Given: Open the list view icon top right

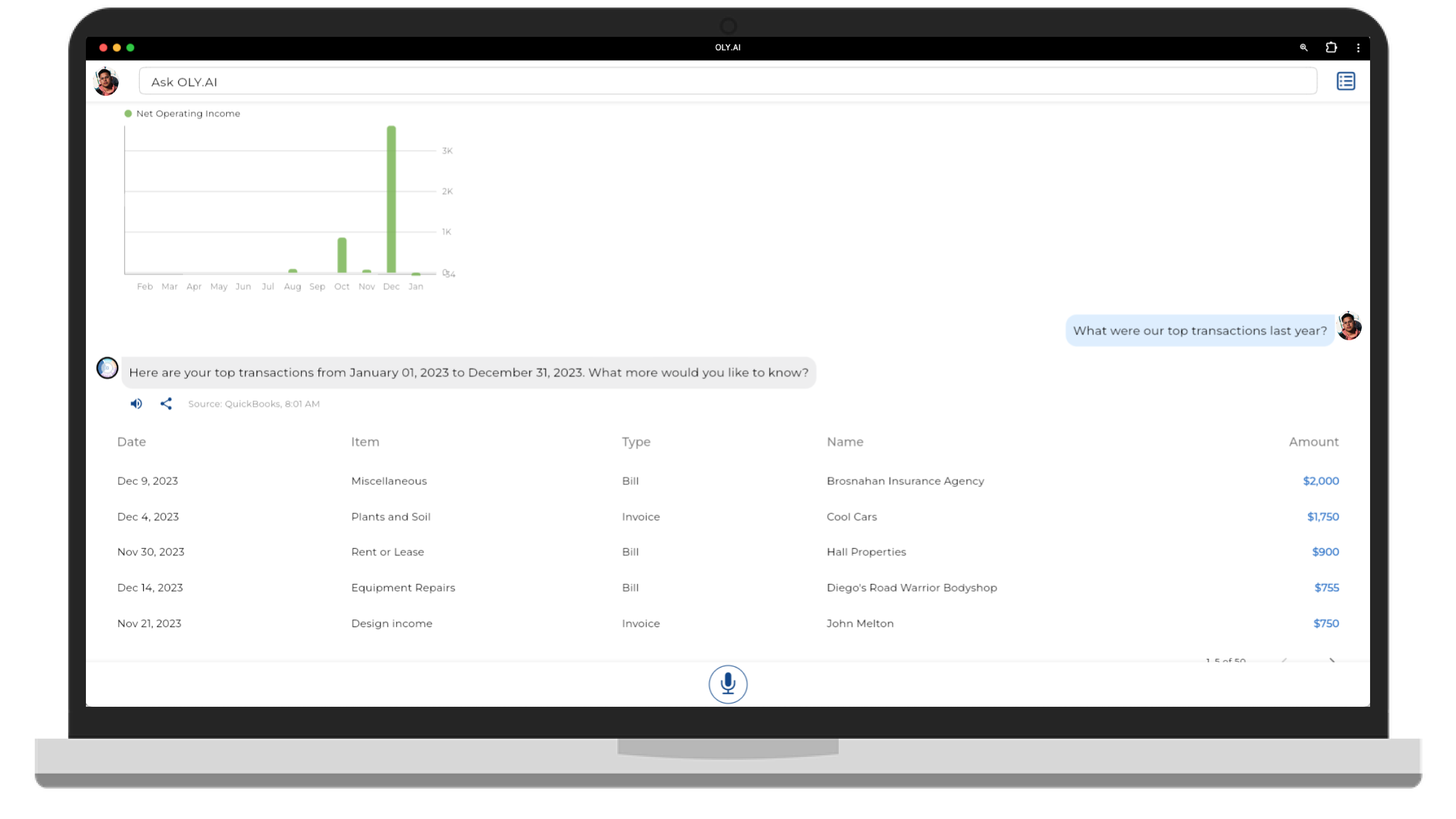Looking at the screenshot, I should point(1346,81).
